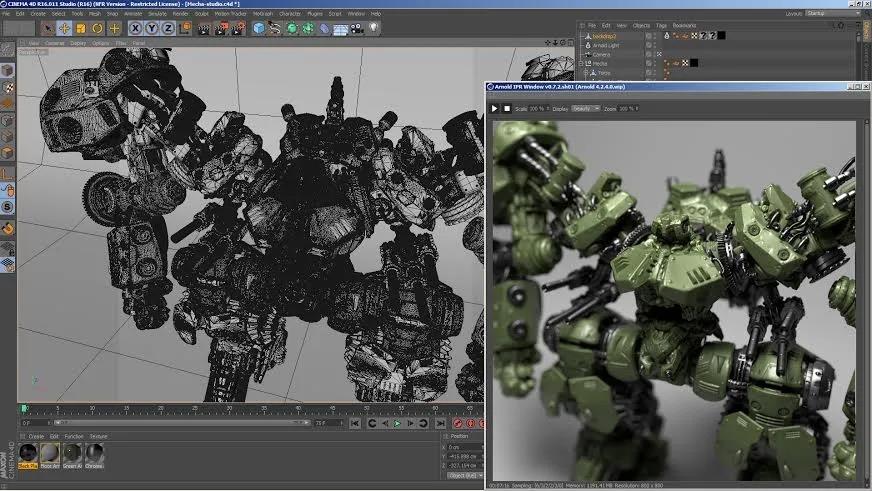Click the timeline frame ruler playhead
The width and height of the screenshot is (872, 491).
(x=24, y=408)
